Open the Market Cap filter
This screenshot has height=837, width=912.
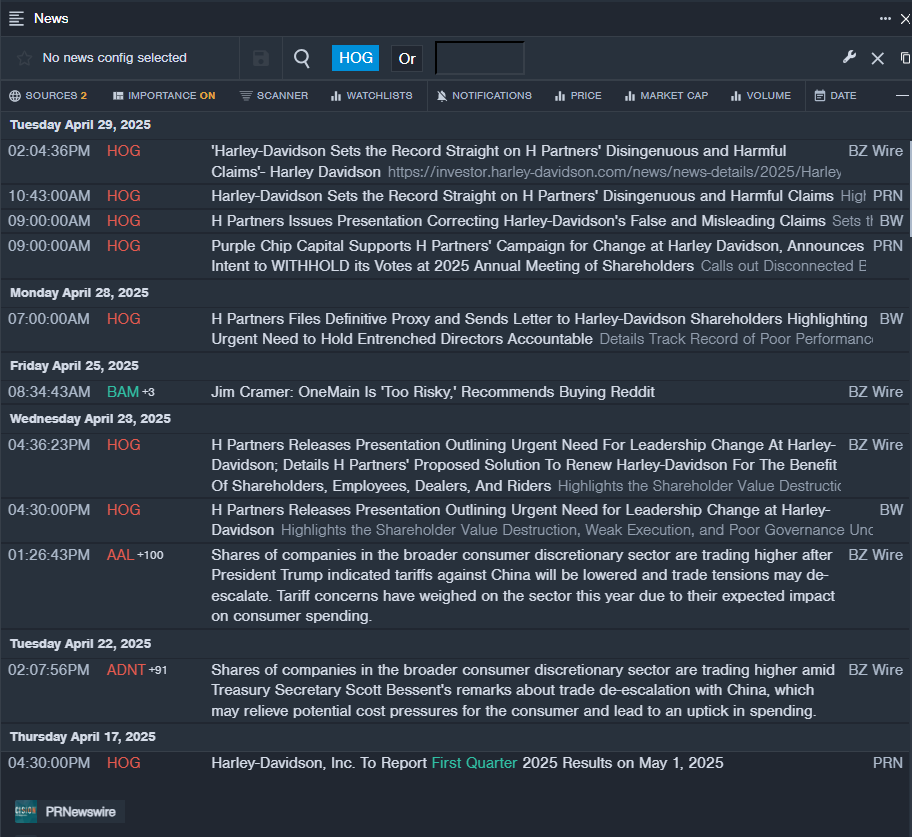click(667, 96)
